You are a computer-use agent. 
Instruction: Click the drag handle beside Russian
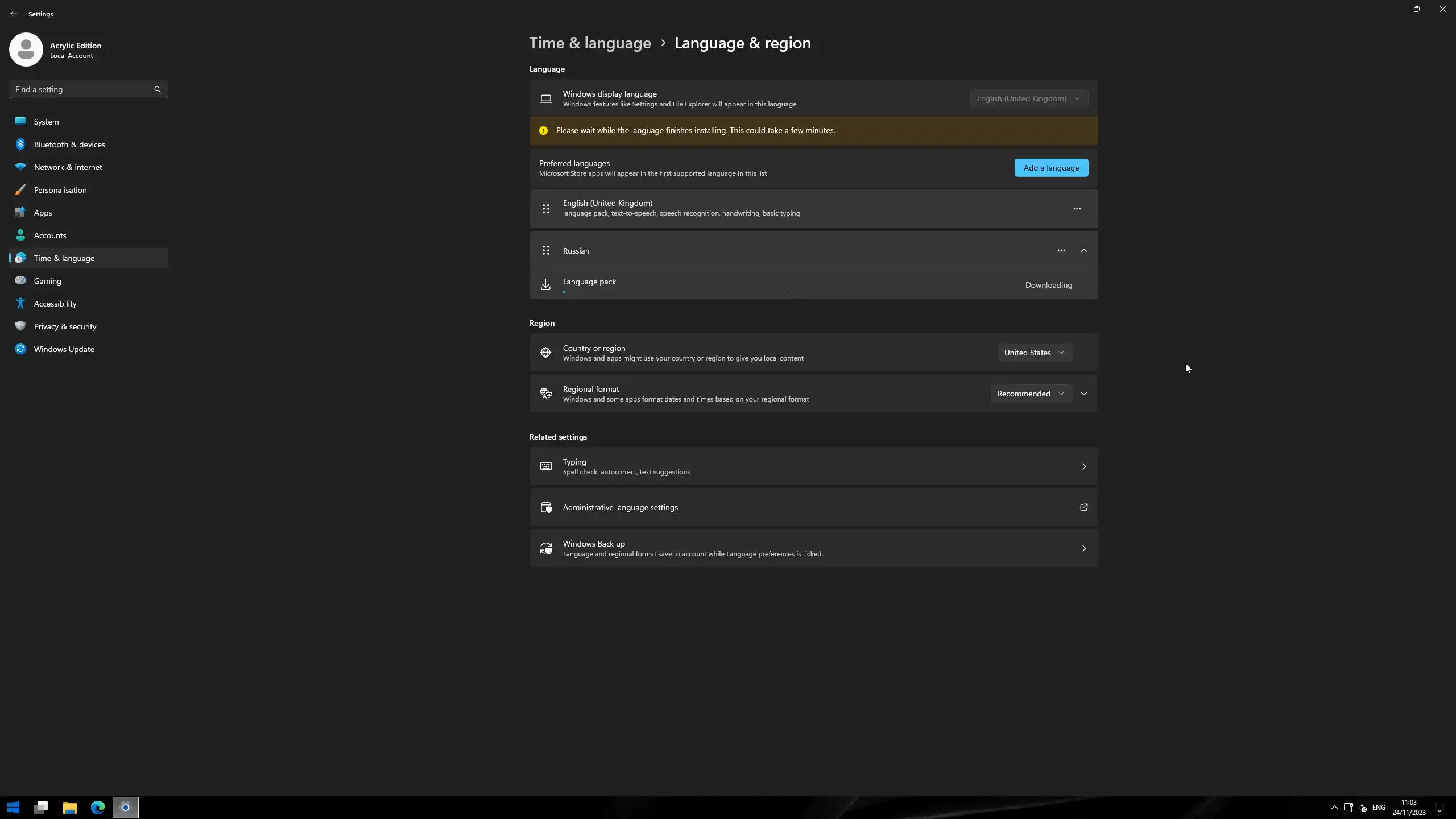point(545,250)
